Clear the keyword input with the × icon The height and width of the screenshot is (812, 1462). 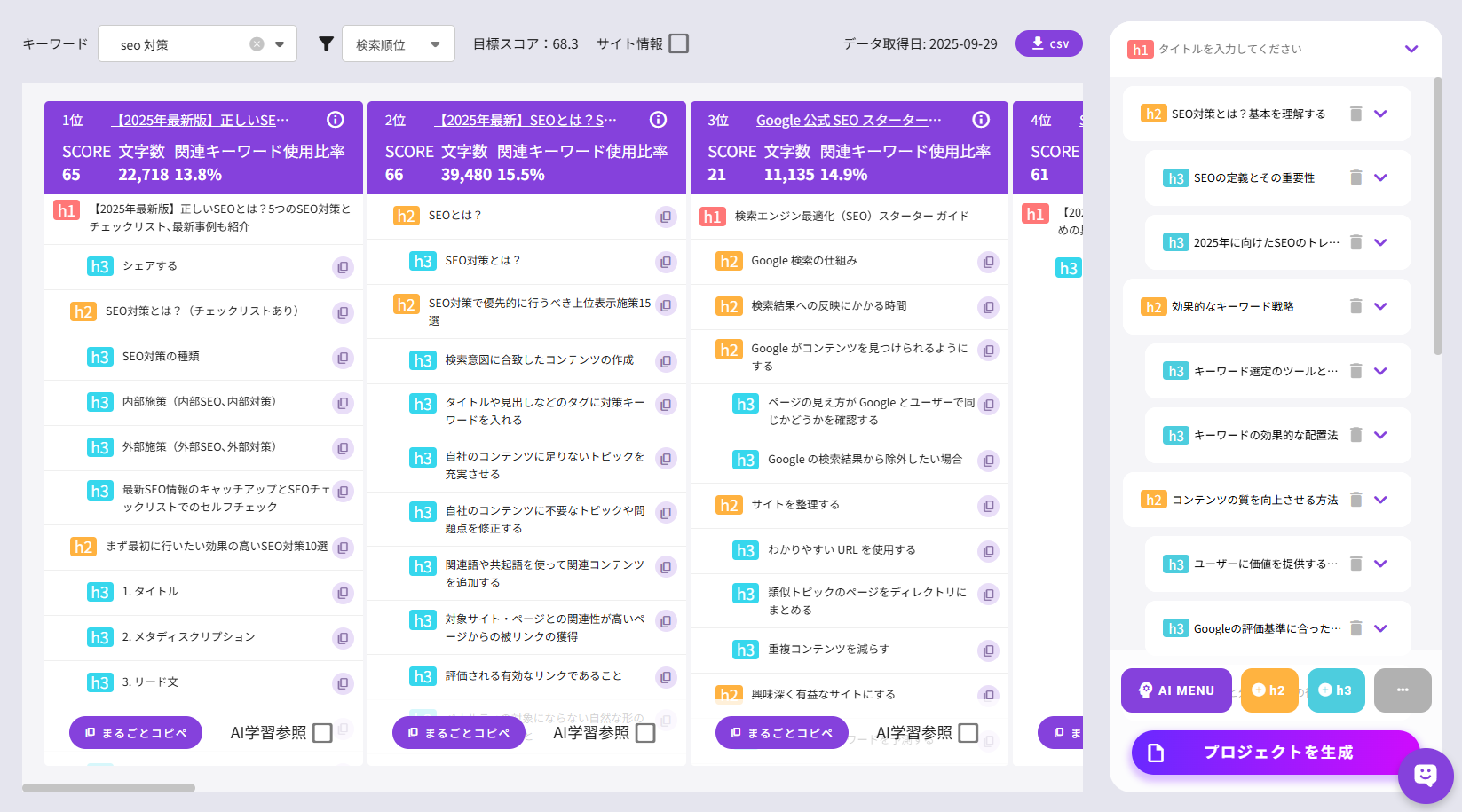pyautogui.click(x=256, y=43)
